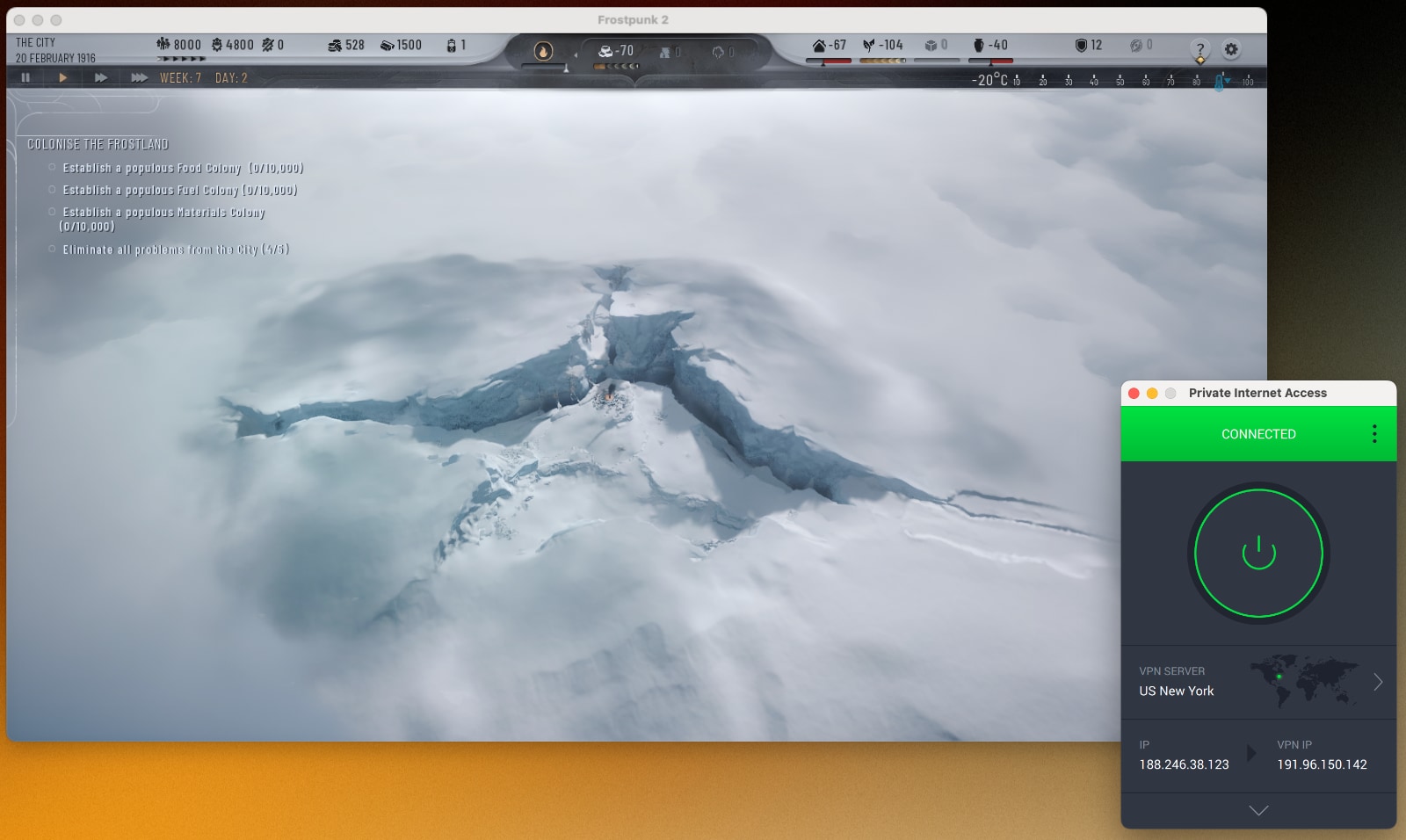The height and width of the screenshot is (840, 1406).
Task: Click the DAY: 2 label
Action: [231, 78]
